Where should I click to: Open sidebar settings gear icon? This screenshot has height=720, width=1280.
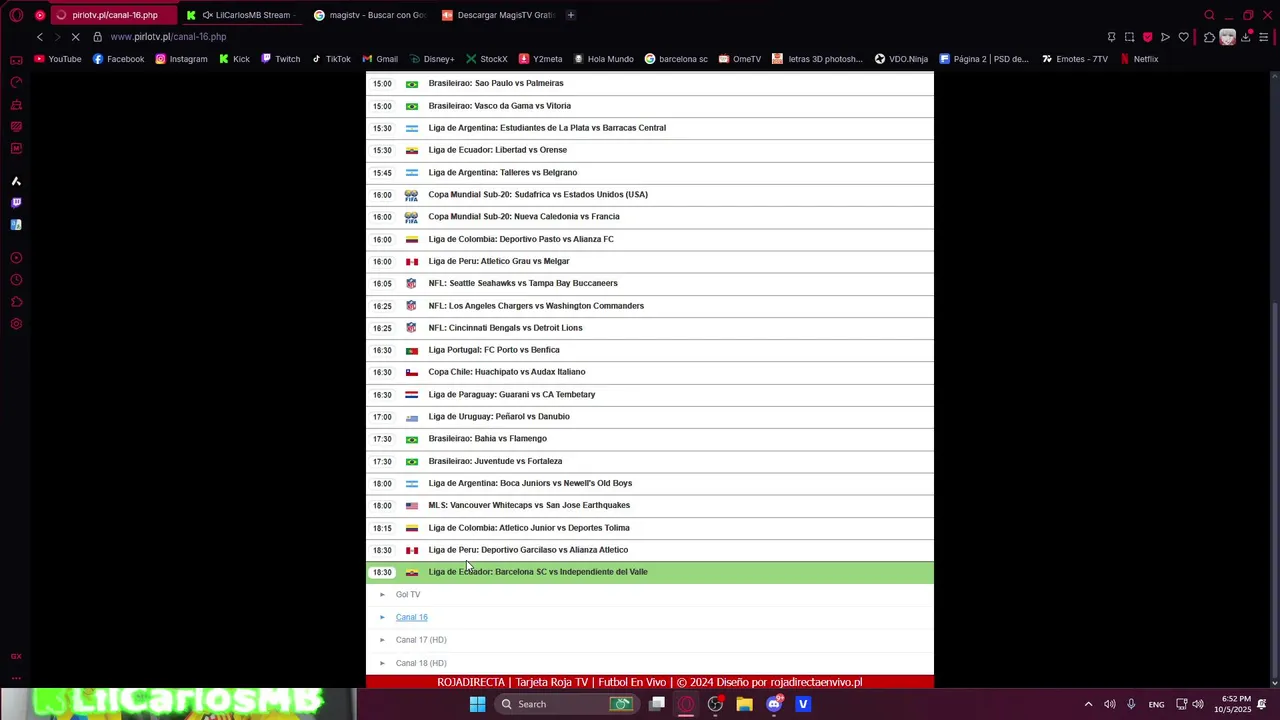[16, 324]
